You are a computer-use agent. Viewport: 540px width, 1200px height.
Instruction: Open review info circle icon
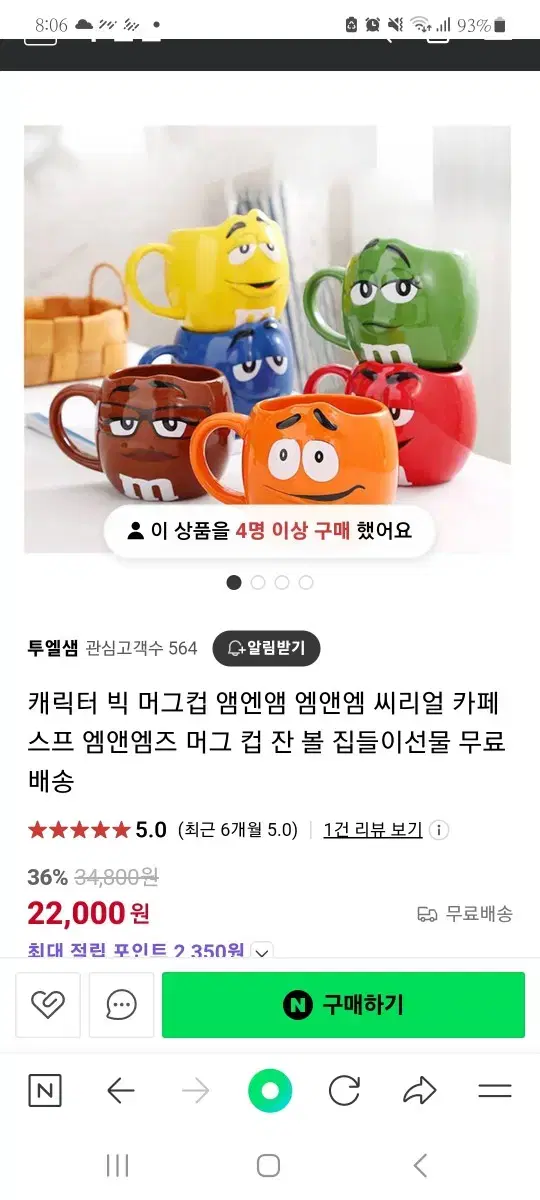pos(439,830)
